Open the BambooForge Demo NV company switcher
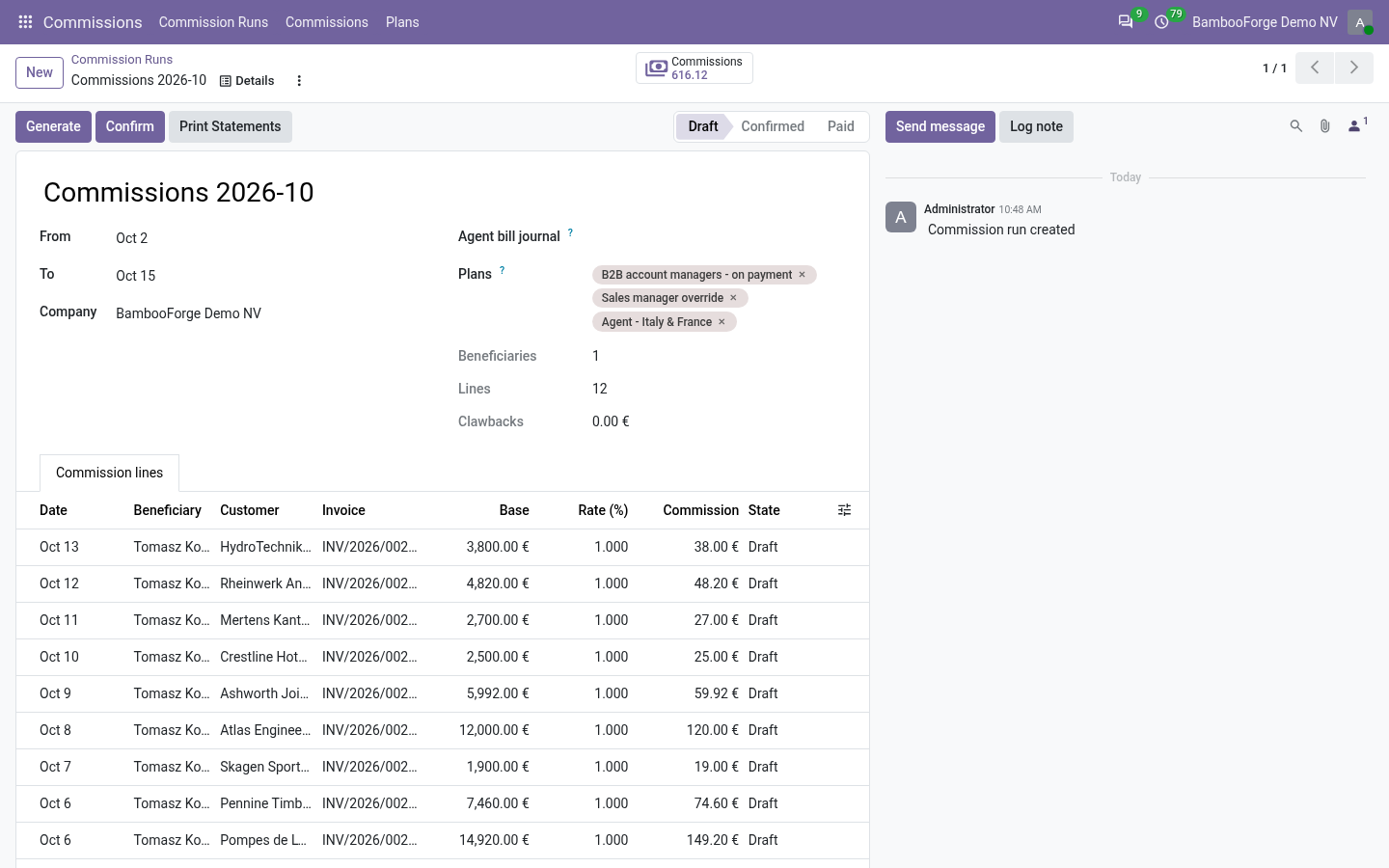 [x=1265, y=22]
